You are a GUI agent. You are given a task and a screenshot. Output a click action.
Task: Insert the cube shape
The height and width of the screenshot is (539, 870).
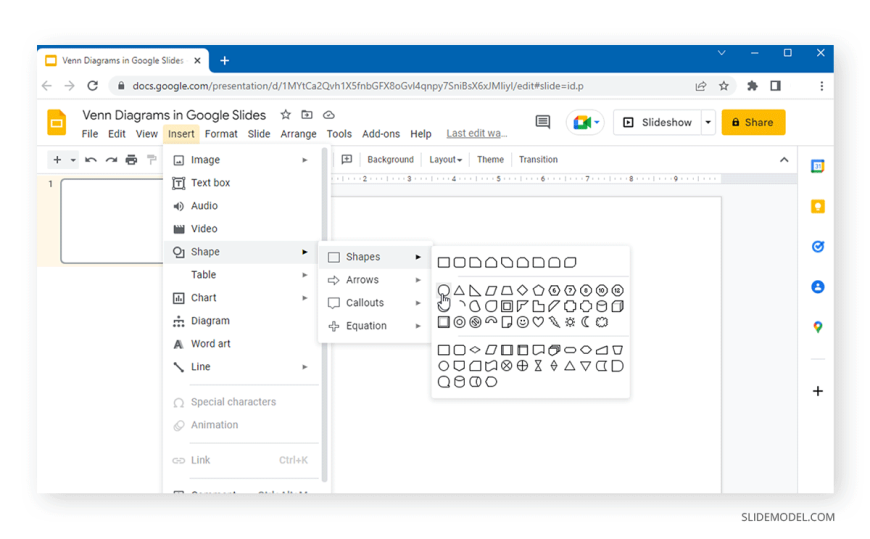pyautogui.click(x=617, y=306)
